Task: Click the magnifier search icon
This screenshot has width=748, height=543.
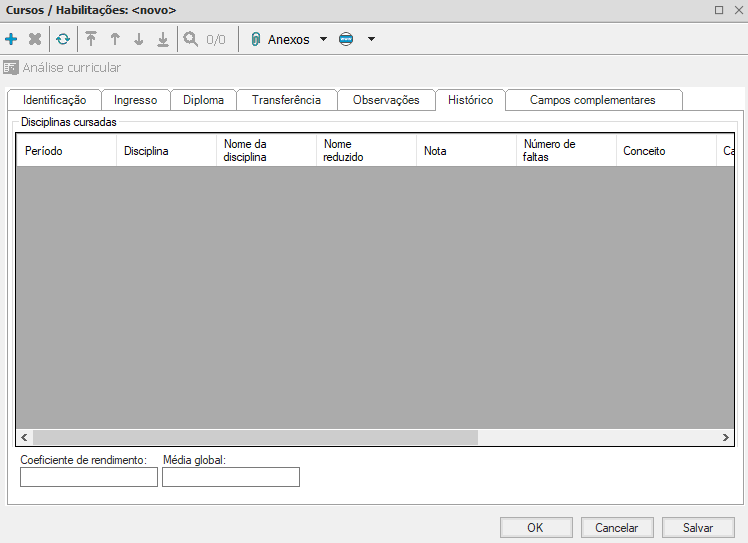Action: click(191, 40)
